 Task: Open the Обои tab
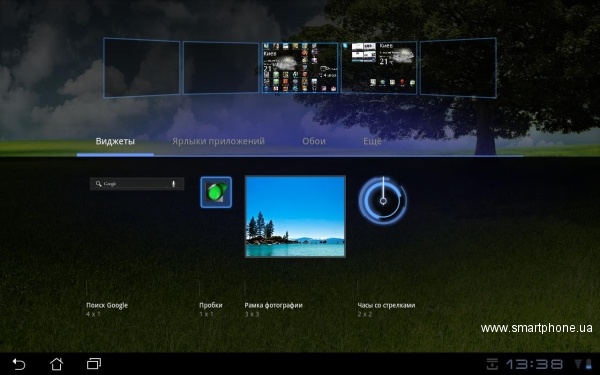point(314,141)
